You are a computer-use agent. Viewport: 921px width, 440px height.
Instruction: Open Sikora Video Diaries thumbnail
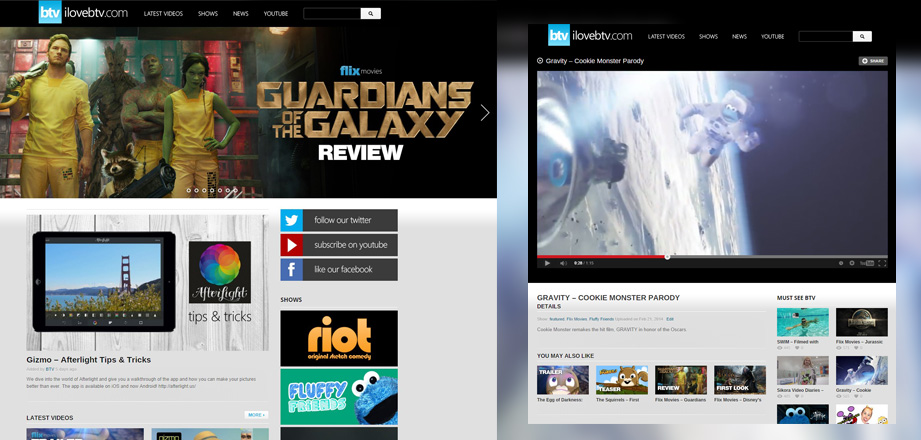tap(803, 371)
